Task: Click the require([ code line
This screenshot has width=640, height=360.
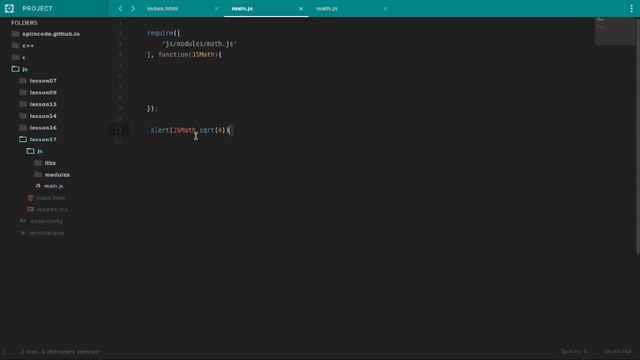Action: (x=163, y=33)
